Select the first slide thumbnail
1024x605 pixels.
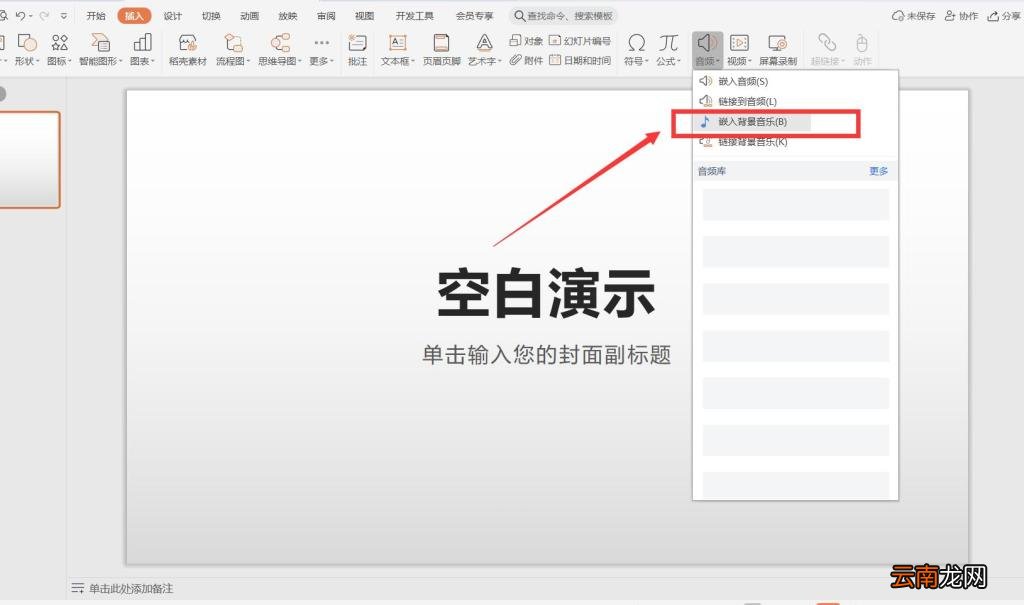(x=29, y=160)
